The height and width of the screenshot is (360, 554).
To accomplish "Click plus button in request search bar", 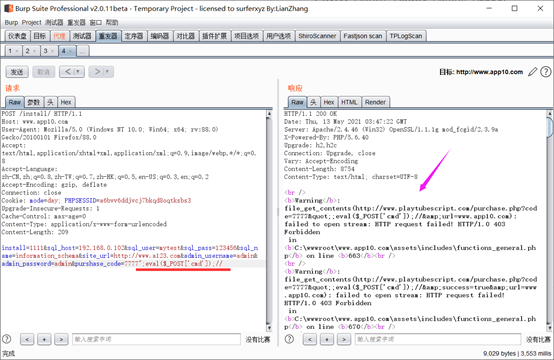I will 44,340.
